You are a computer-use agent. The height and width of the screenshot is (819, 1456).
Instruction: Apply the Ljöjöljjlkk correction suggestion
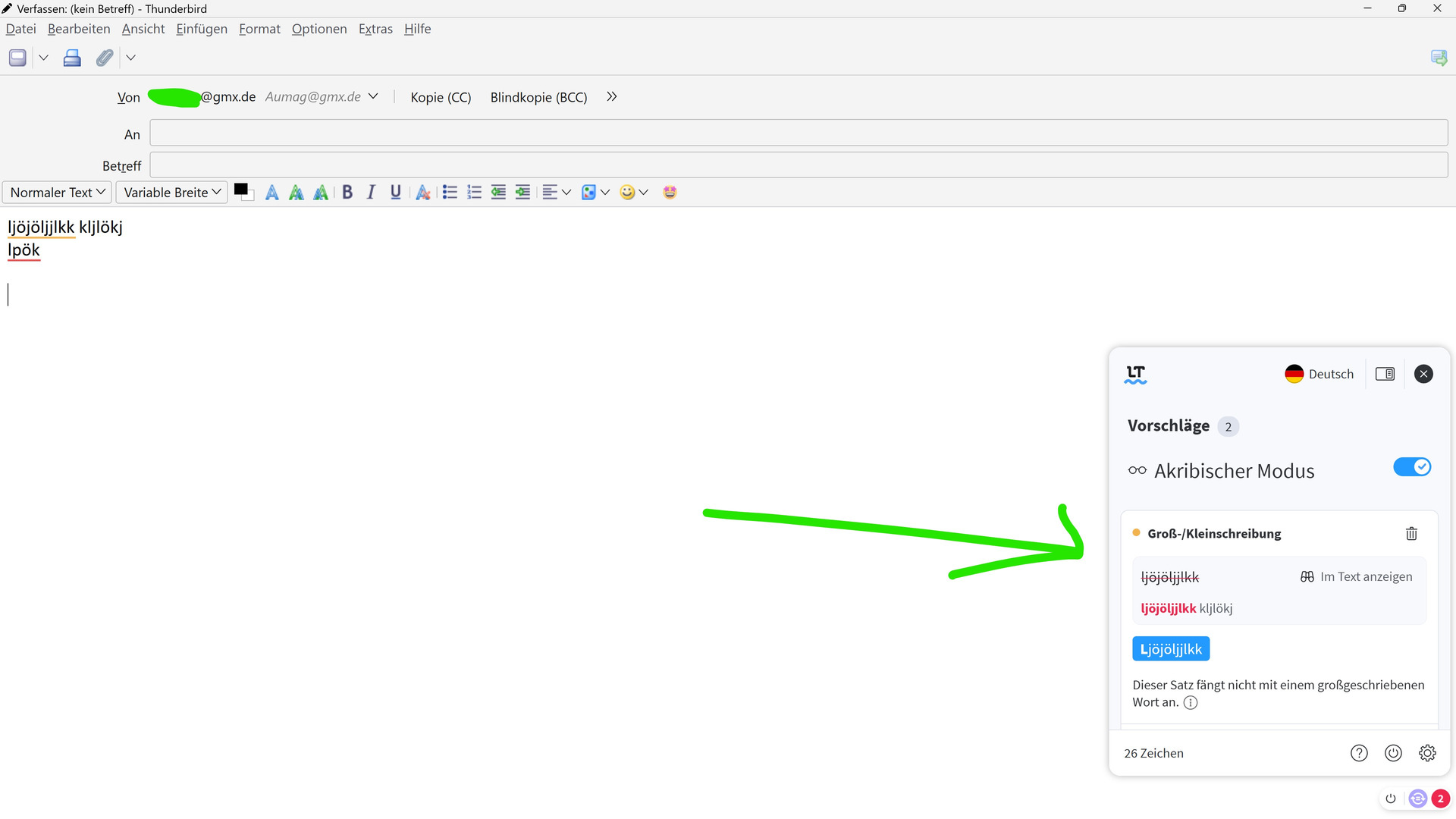[x=1171, y=649]
